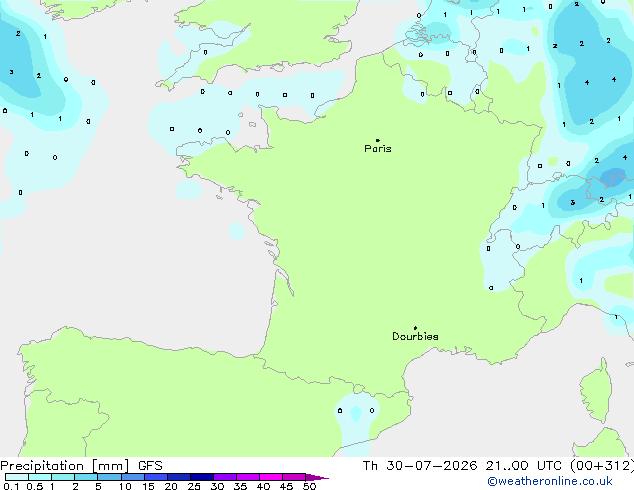Click the '(00+312)' forecast offset text
The width and height of the screenshot is (634, 490).
click(602, 466)
